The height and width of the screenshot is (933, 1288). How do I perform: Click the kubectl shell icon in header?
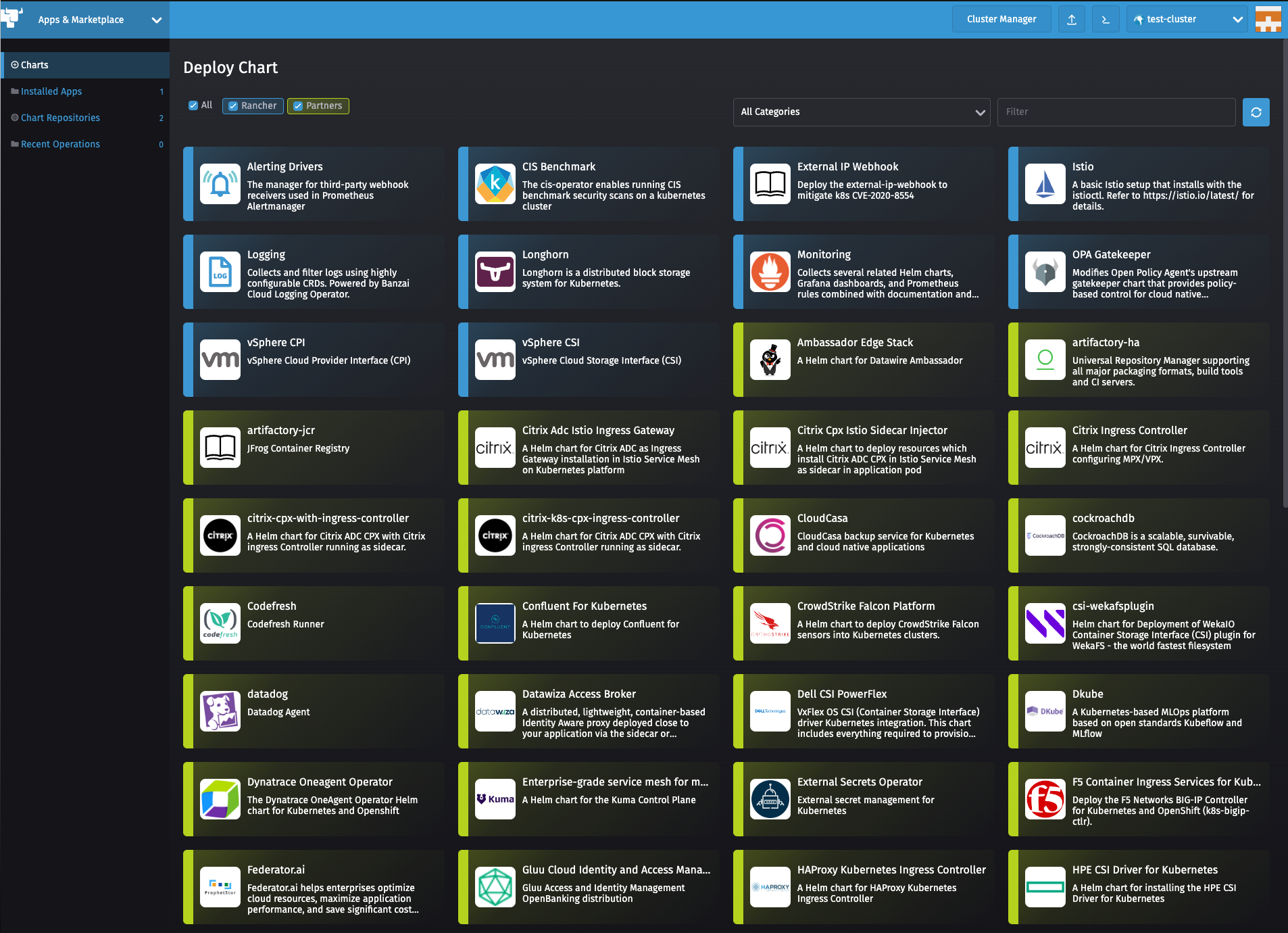coord(1106,20)
